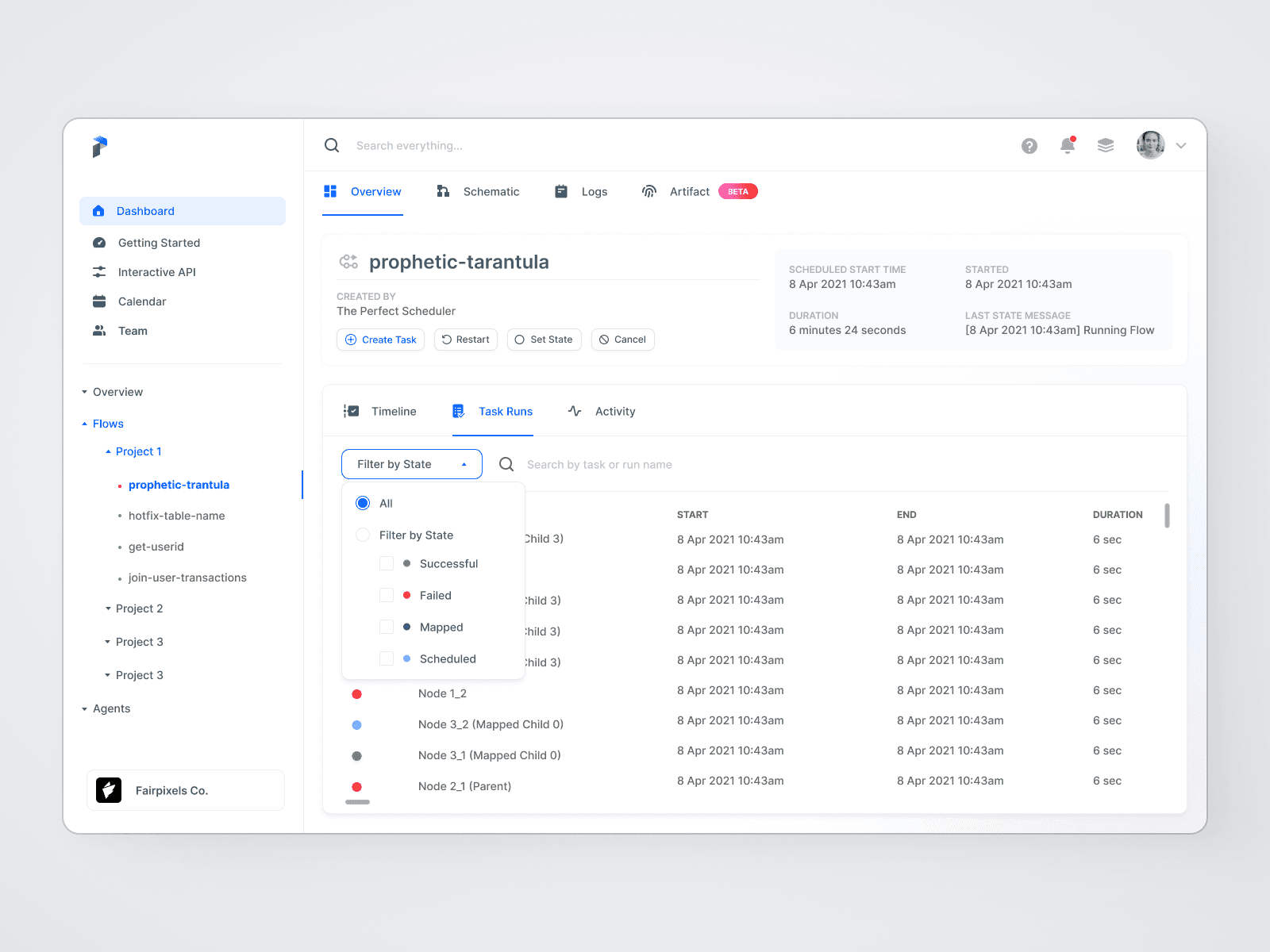Click the grey state dot for Node 3_1
Viewport: 1270px width, 952px height.
357,756
